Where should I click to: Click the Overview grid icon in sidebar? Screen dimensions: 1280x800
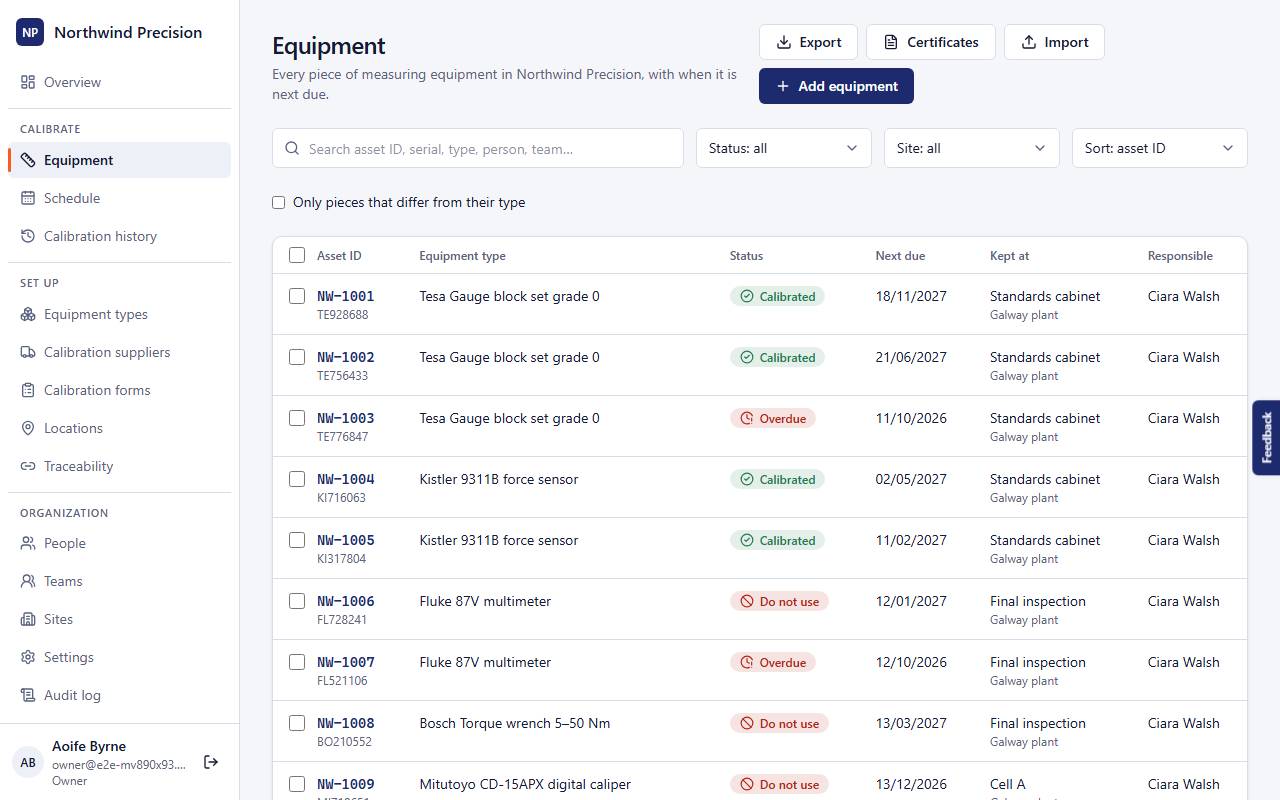(x=28, y=82)
